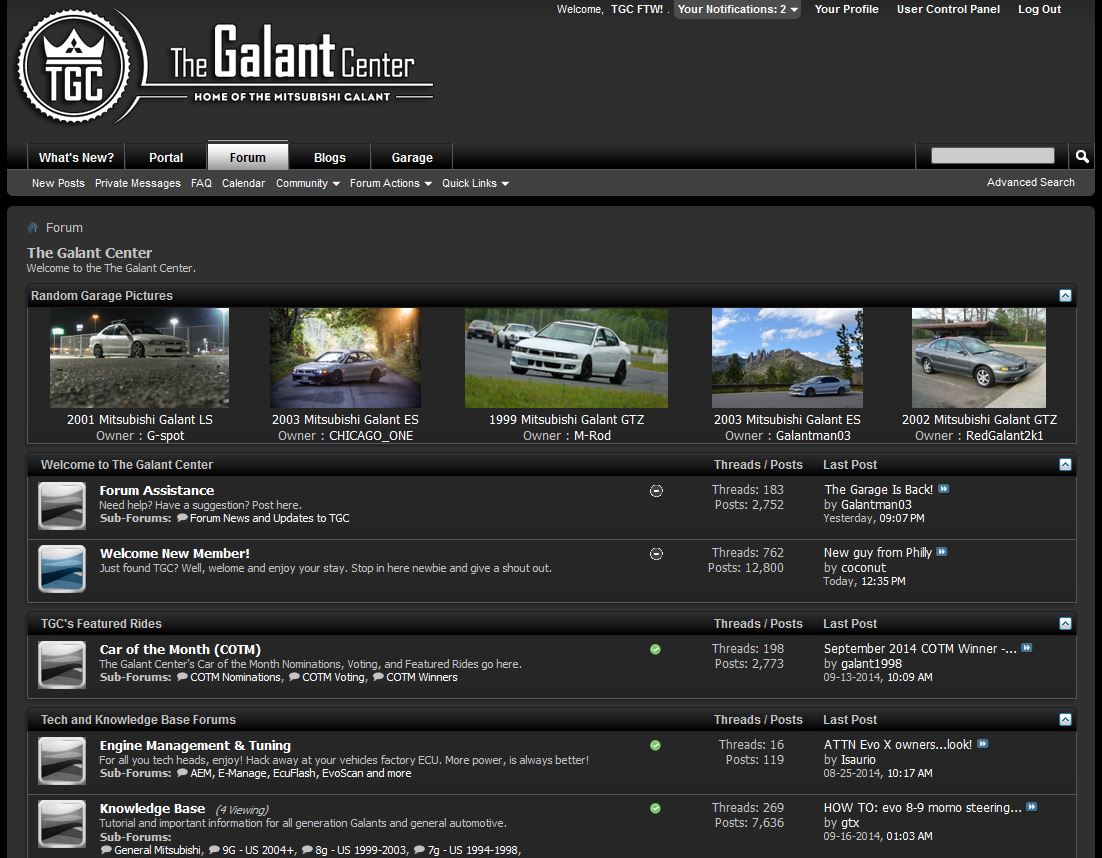Select the Forum tab
This screenshot has width=1102, height=858.
point(247,156)
